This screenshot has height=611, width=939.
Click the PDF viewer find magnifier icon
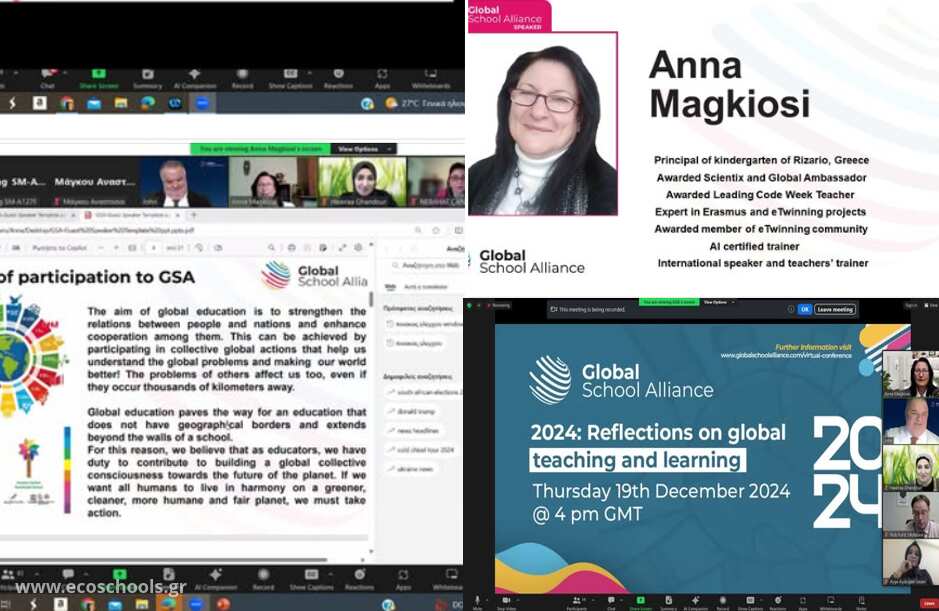[271, 247]
